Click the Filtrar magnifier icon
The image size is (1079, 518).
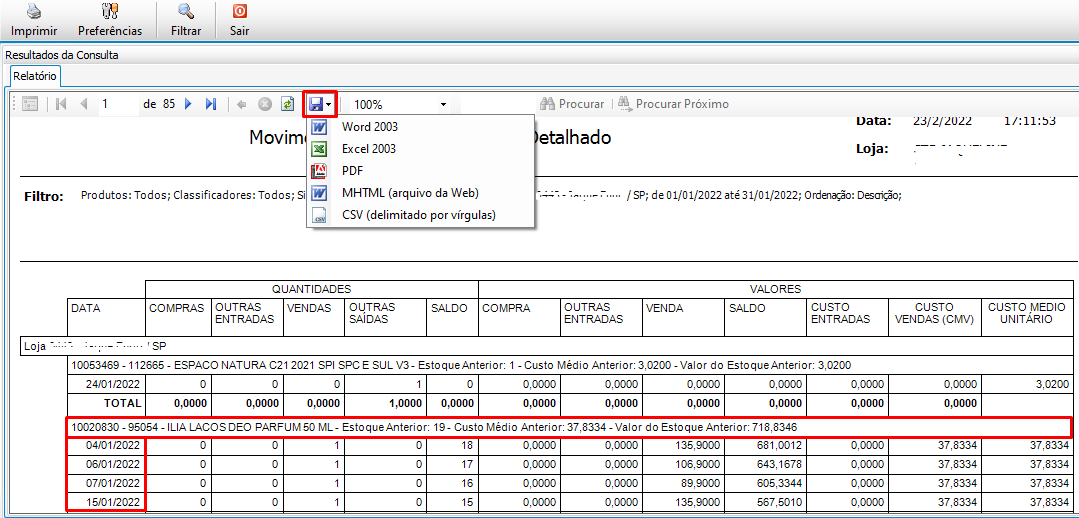tap(186, 12)
